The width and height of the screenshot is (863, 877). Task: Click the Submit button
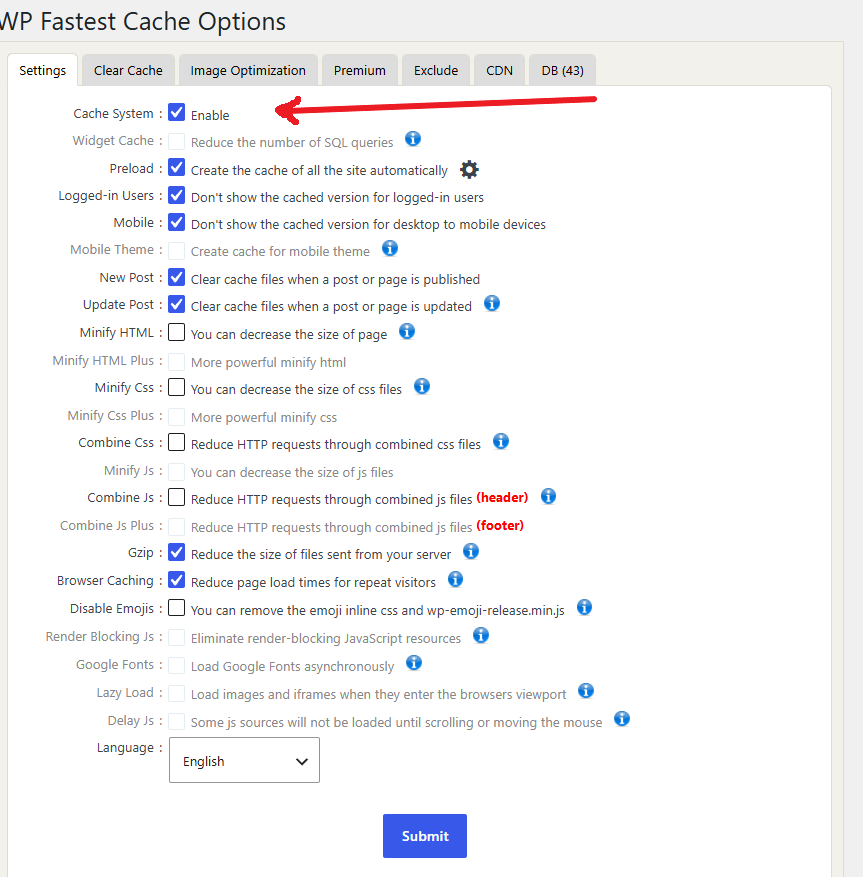(x=425, y=836)
